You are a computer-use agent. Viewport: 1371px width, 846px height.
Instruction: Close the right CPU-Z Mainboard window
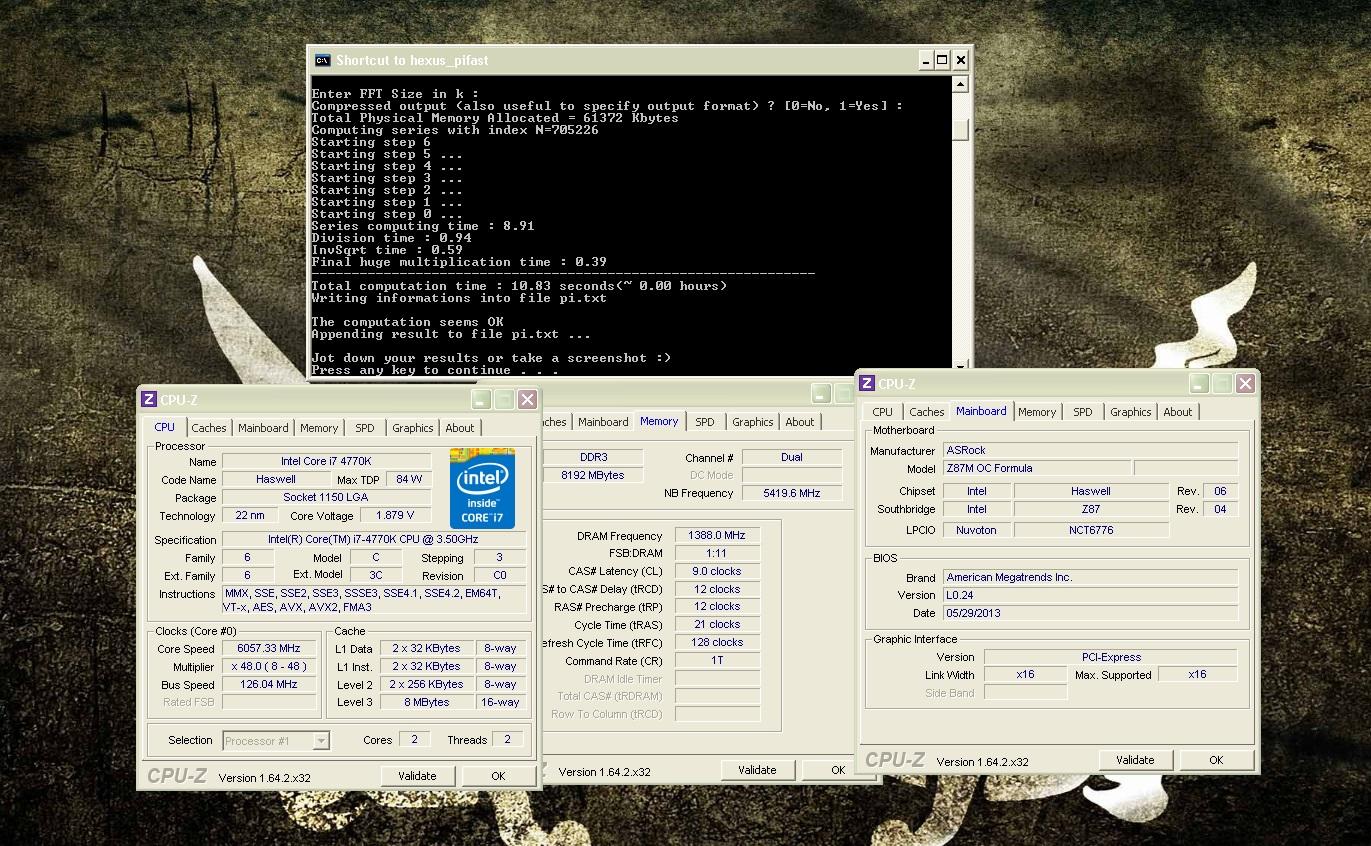tap(1245, 384)
